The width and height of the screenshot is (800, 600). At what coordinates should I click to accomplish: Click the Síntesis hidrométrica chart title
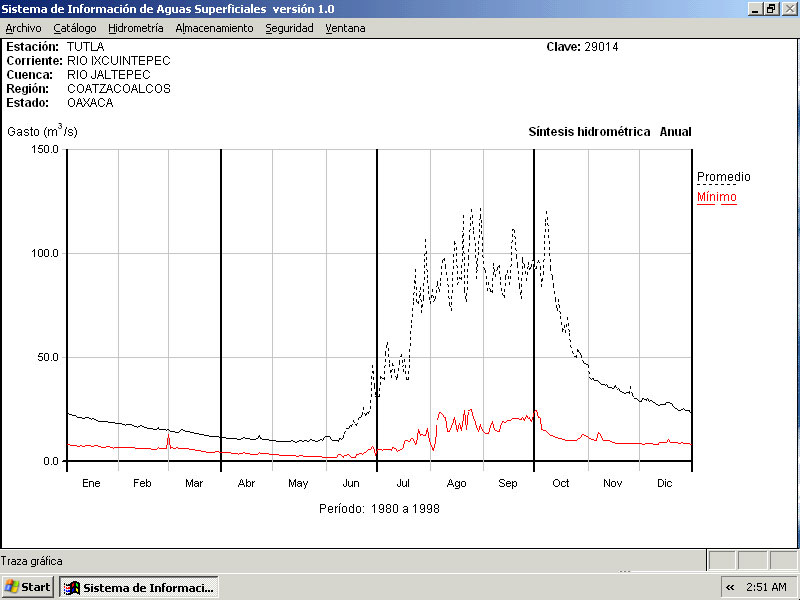pyautogui.click(x=589, y=132)
